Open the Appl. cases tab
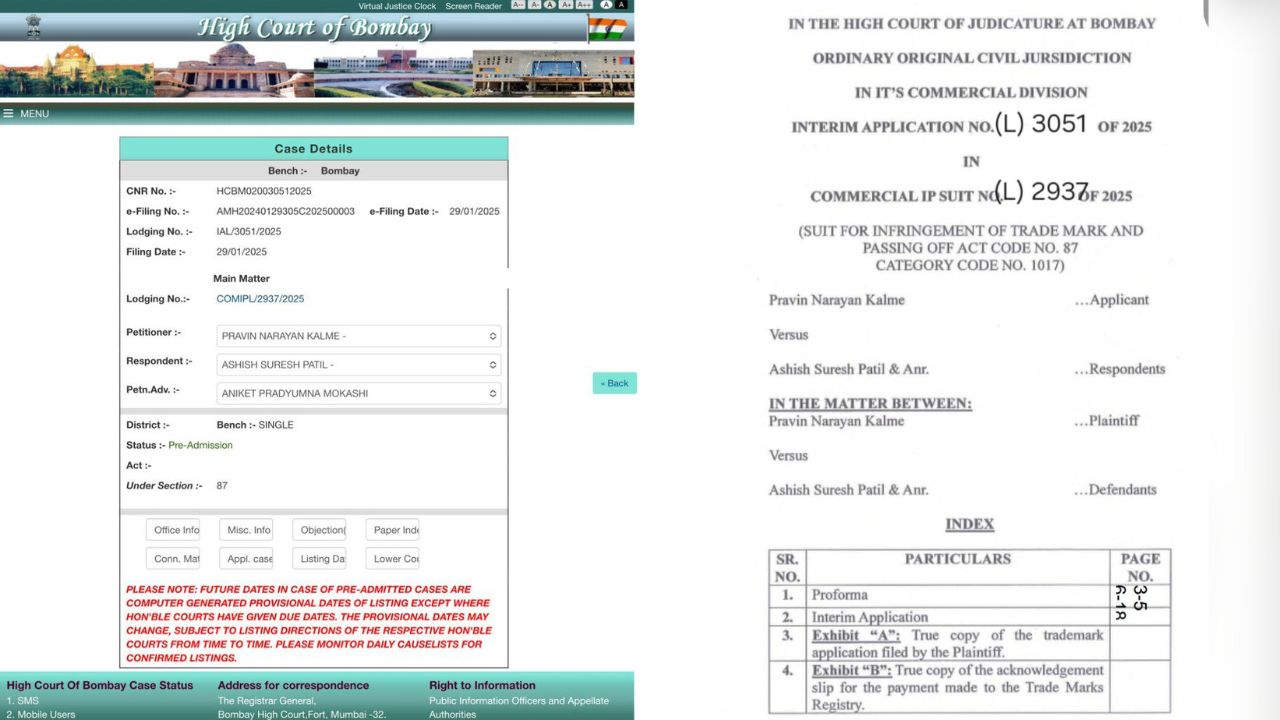 coord(246,559)
